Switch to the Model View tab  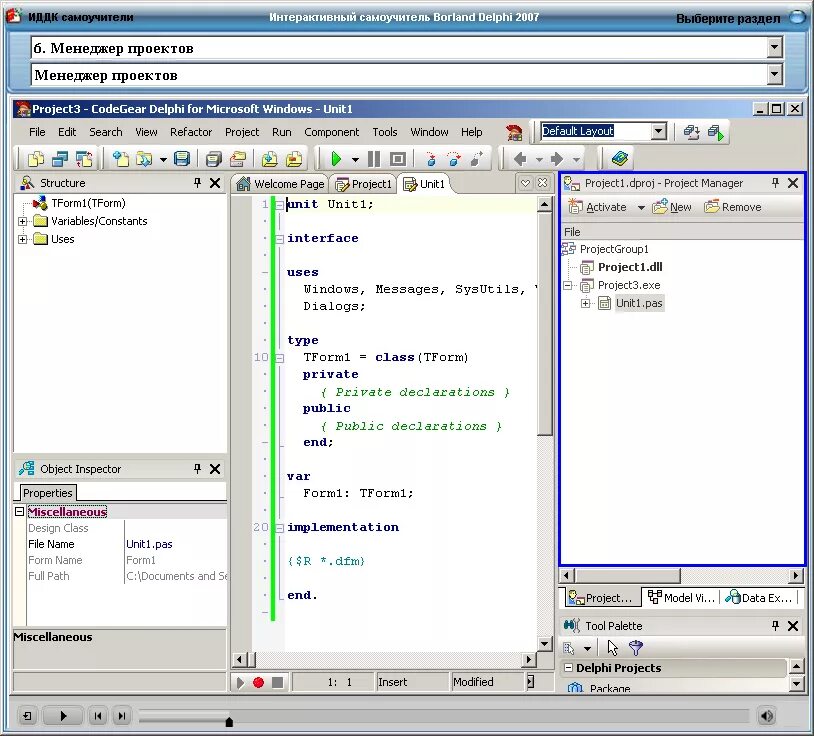click(682, 597)
